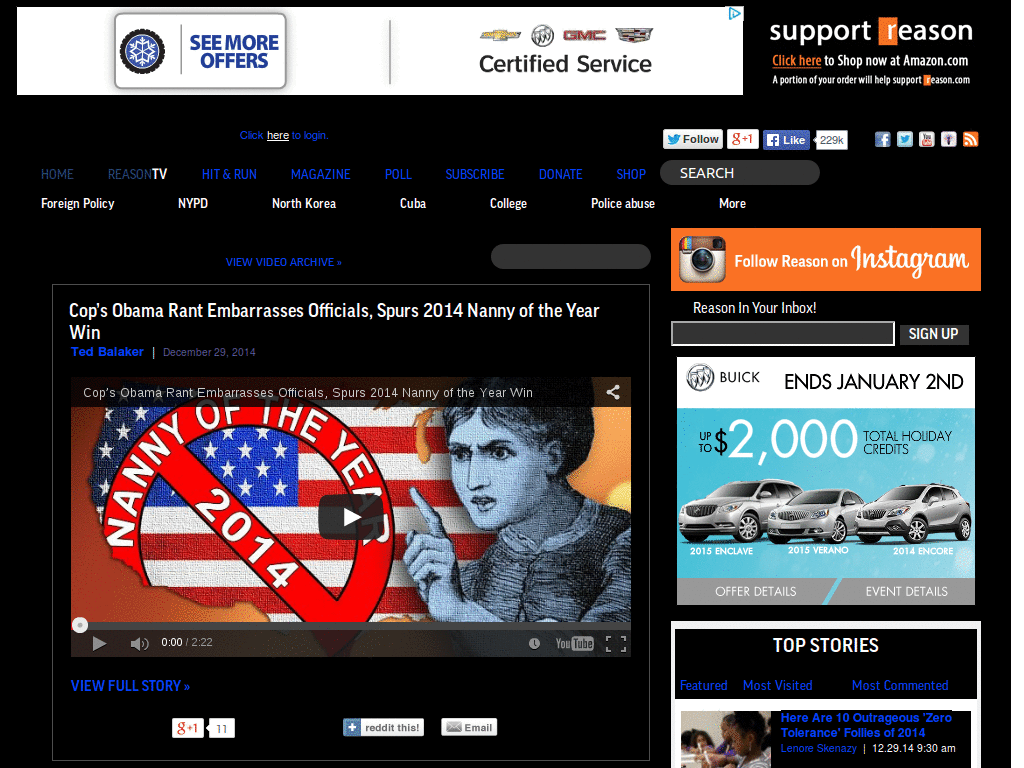This screenshot has height=768, width=1024.
Task: Click the 229k Facebook like count
Action: (x=831, y=140)
